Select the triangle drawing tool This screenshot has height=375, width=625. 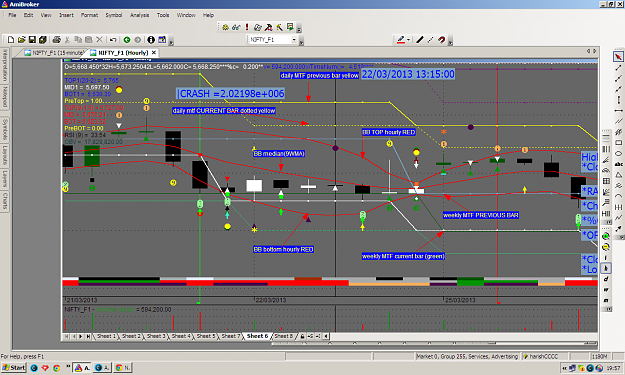pyautogui.click(x=618, y=175)
